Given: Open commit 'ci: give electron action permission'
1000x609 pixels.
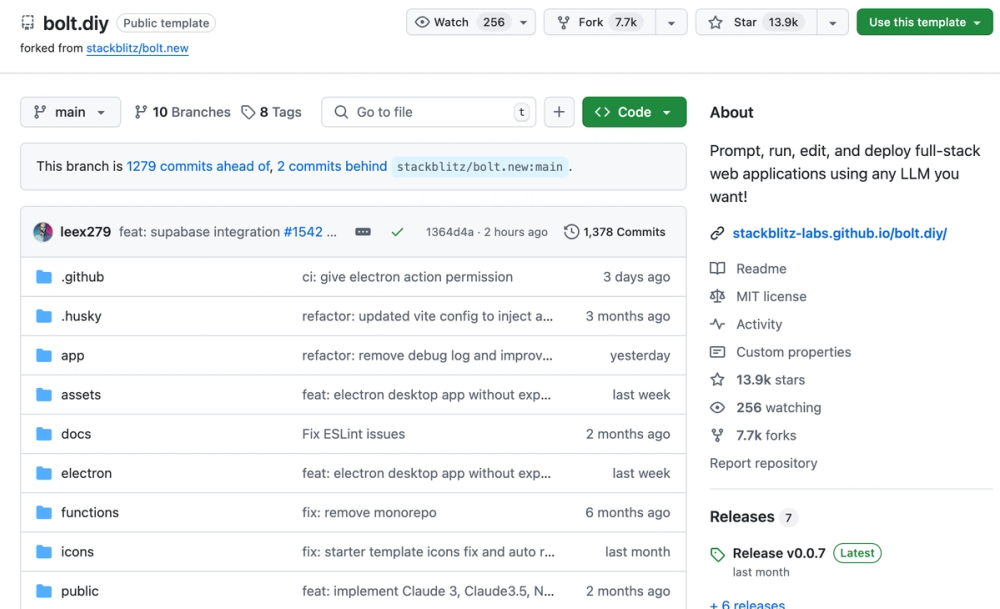Looking at the screenshot, I should click(408, 277).
